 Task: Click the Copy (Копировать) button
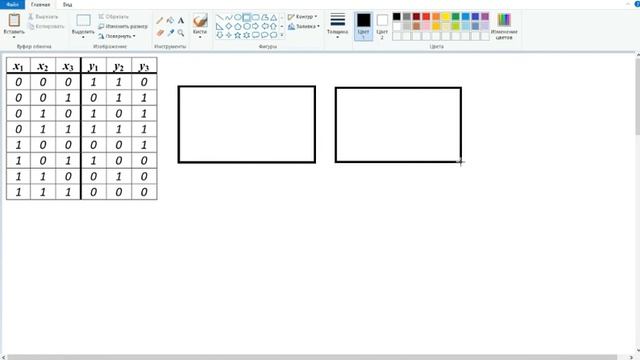coord(46,27)
